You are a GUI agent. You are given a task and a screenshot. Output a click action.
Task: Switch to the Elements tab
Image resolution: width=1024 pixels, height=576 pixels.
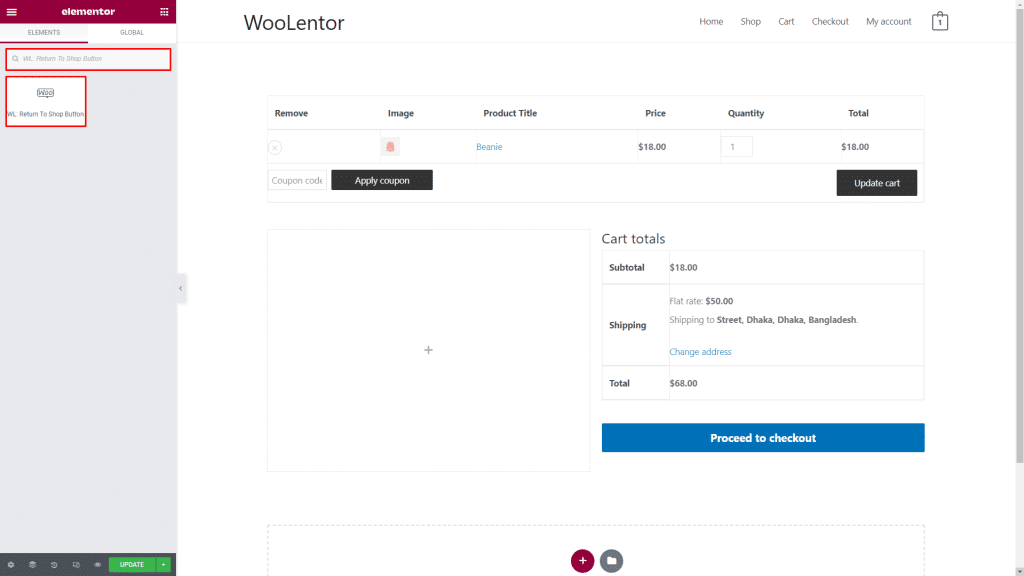point(44,33)
